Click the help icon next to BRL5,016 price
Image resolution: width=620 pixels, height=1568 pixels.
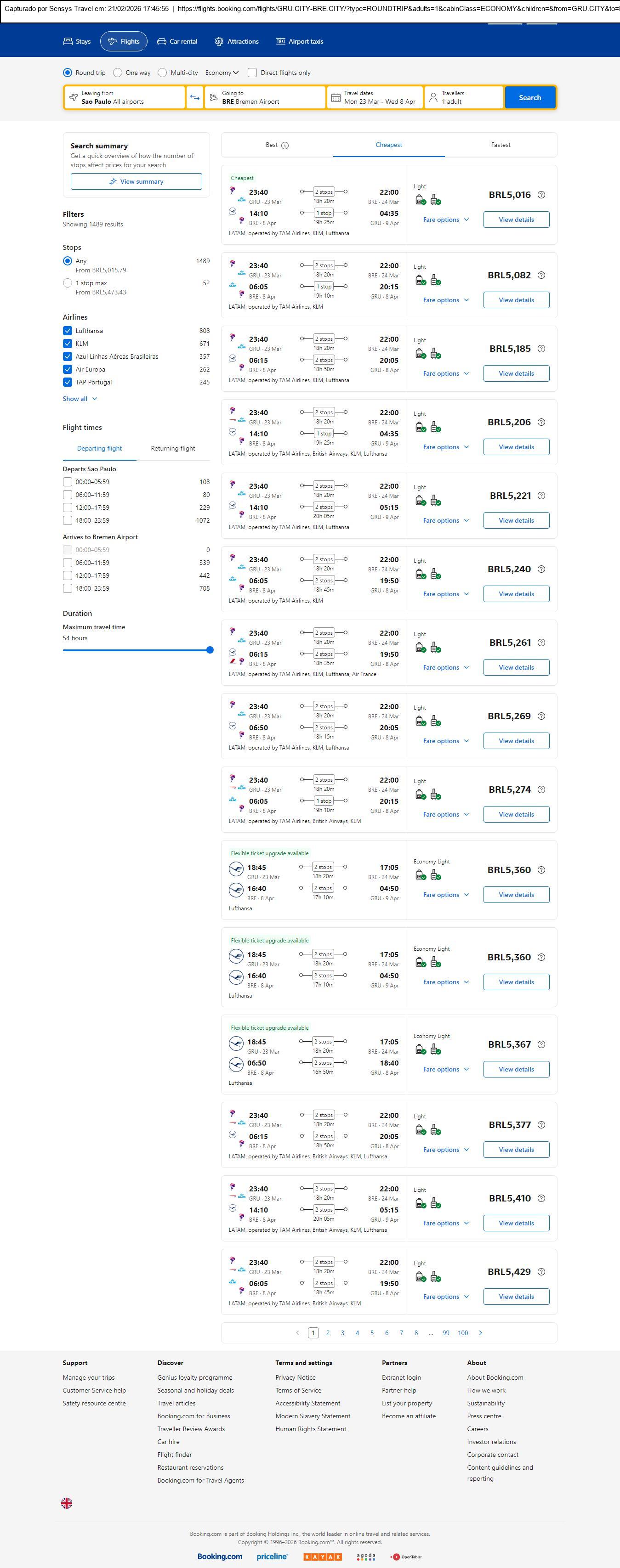coord(541,195)
